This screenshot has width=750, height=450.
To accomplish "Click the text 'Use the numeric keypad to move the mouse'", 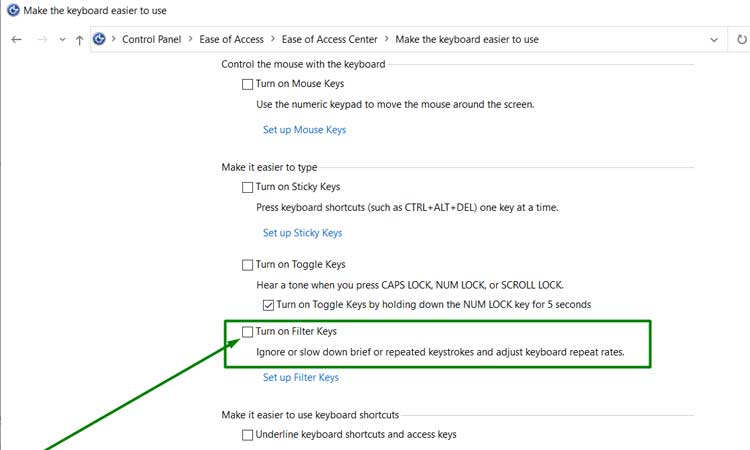I will coord(395,104).
